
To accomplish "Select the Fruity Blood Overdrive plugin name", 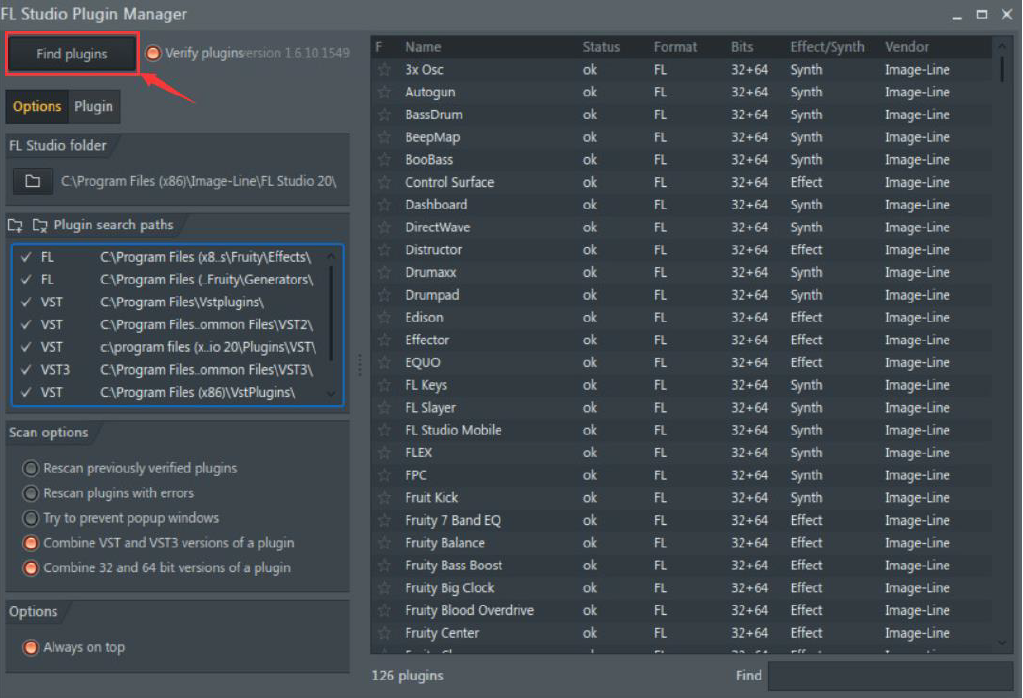I will pyautogui.click(x=469, y=610).
